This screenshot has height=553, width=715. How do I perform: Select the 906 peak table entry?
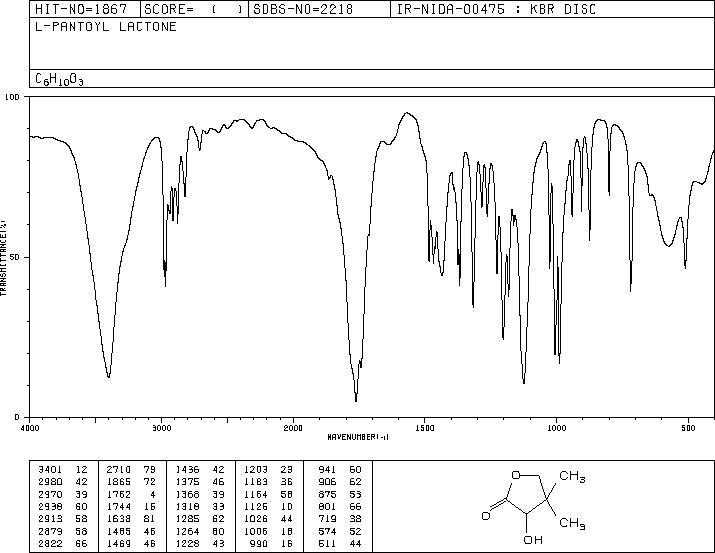pyautogui.click(x=340, y=482)
